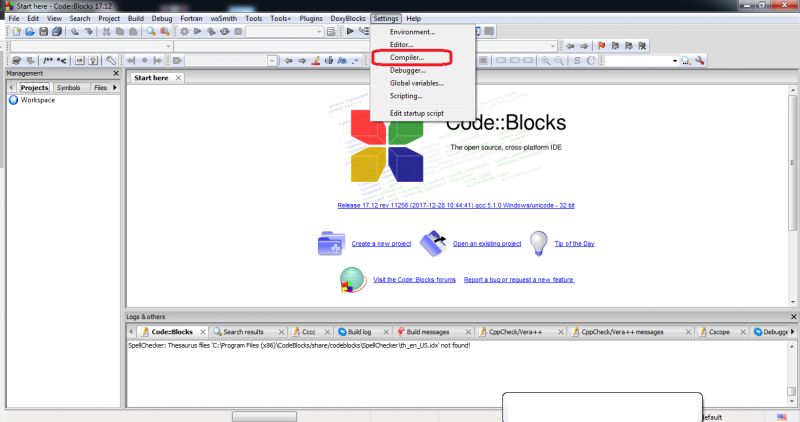Switch to the Build log tab
800x422 pixels.
pos(359,332)
